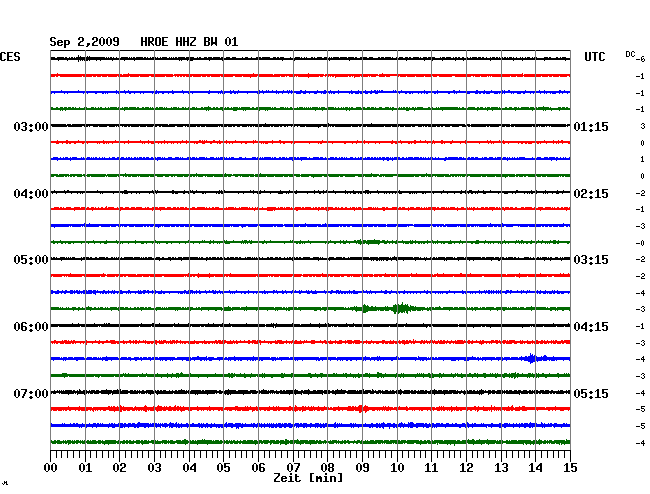Select minute 15 on the time axis
Viewport: 650px width, 494px height.
(x=570, y=467)
